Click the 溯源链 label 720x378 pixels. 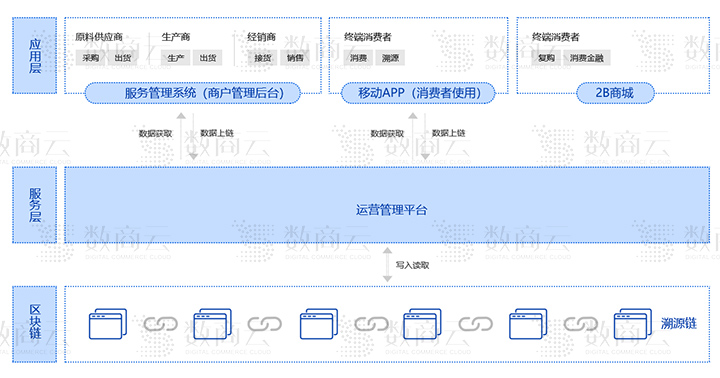tap(679, 323)
